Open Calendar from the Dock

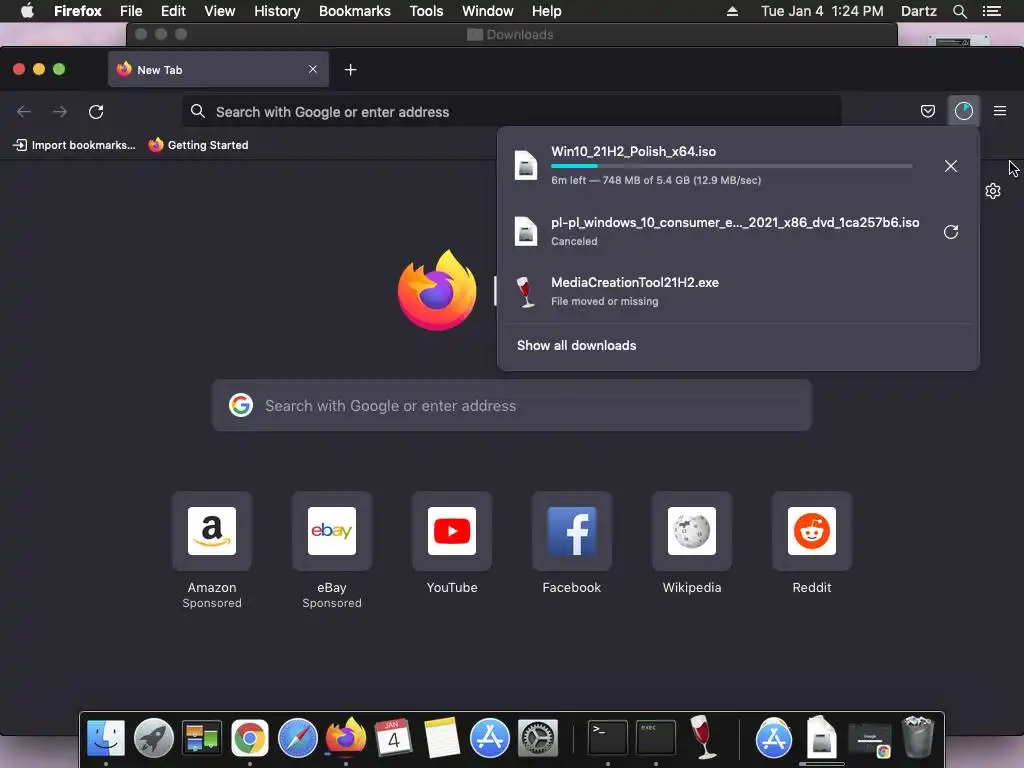click(394, 739)
